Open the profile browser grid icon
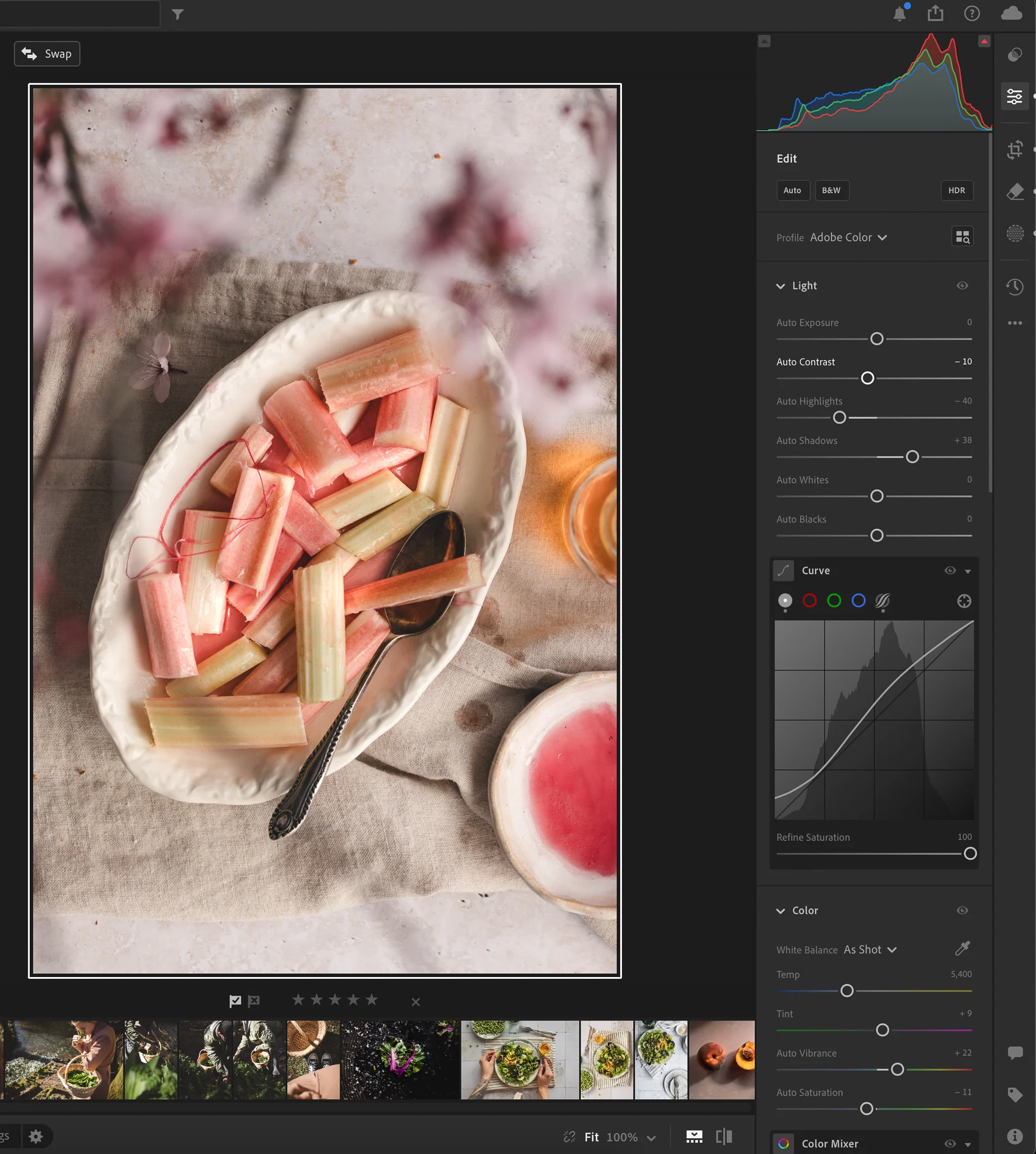 point(962,237)
